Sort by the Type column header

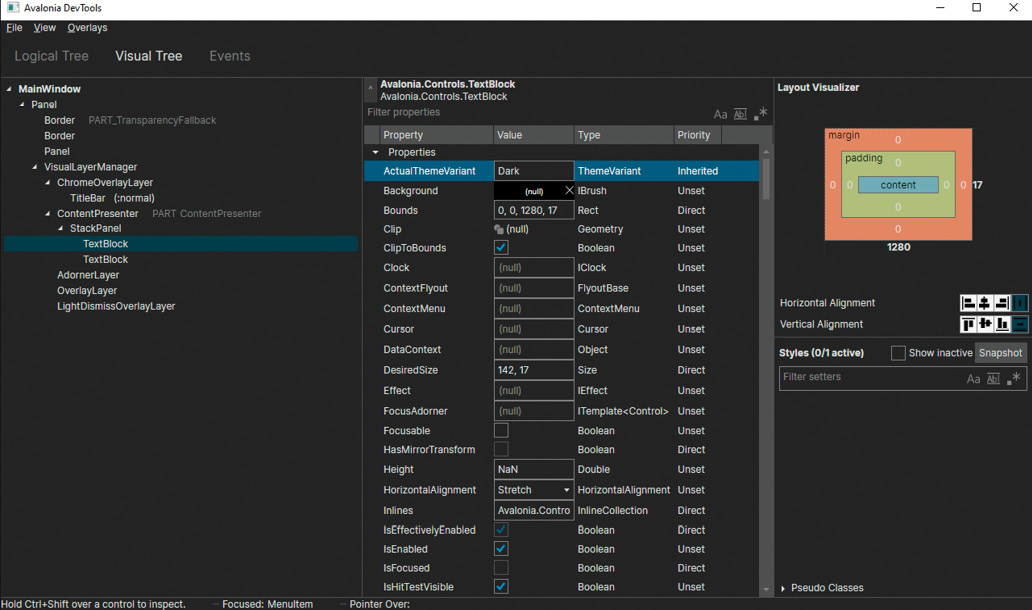coord(624,135)
